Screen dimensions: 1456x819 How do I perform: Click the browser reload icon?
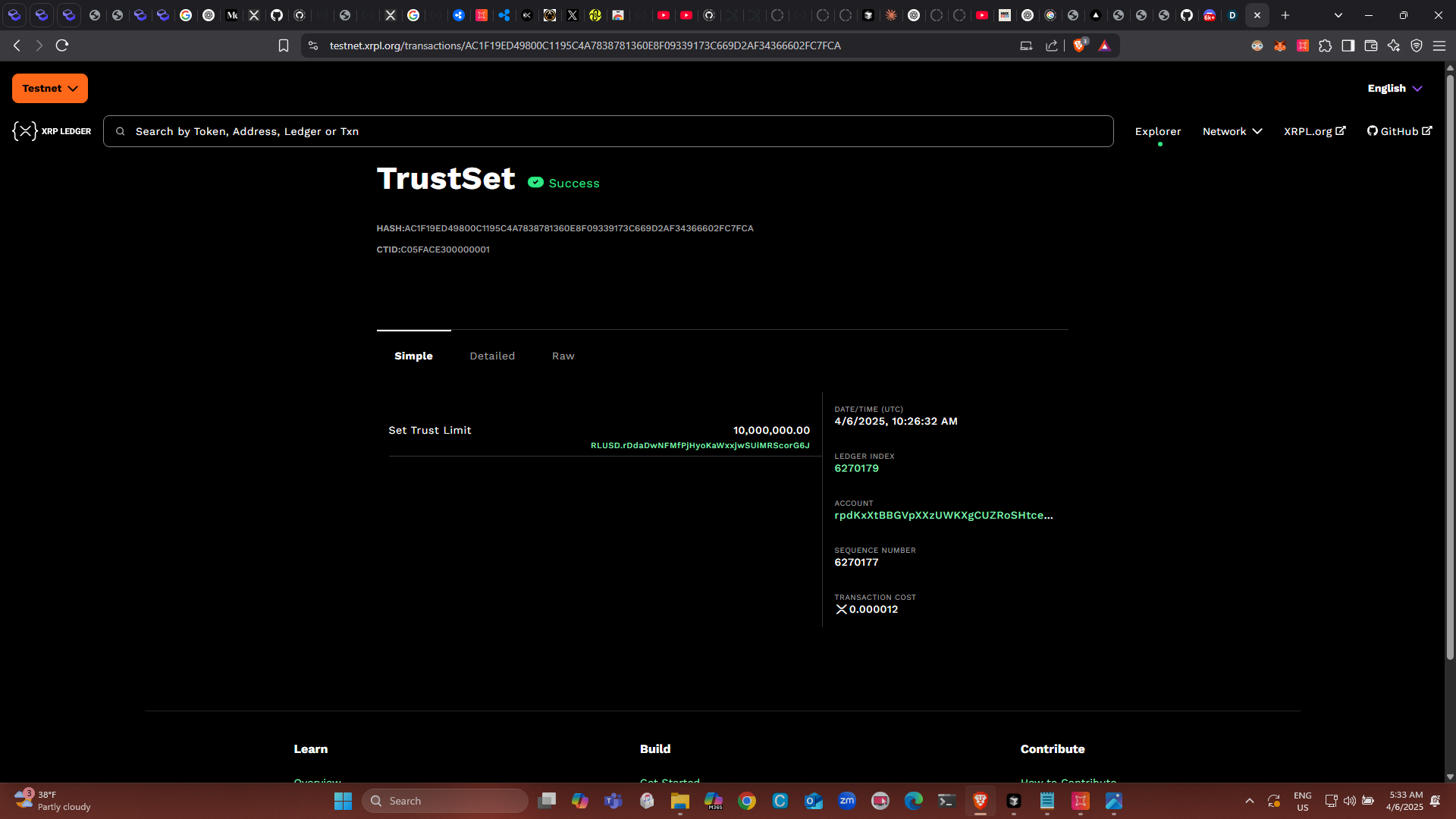coord(62,45)
